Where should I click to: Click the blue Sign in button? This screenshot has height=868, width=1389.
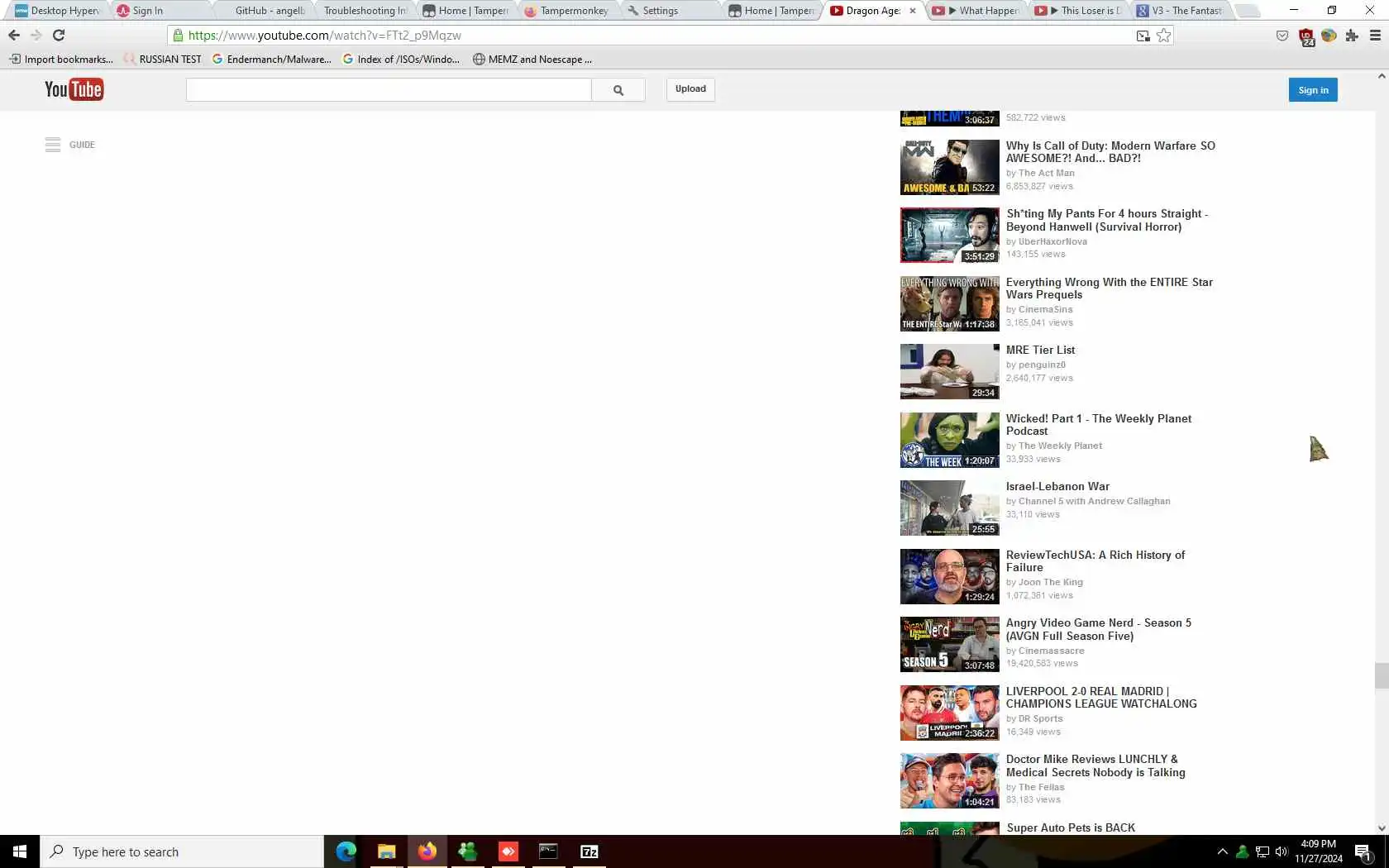pyautogui.click(x=1313, y=90)
